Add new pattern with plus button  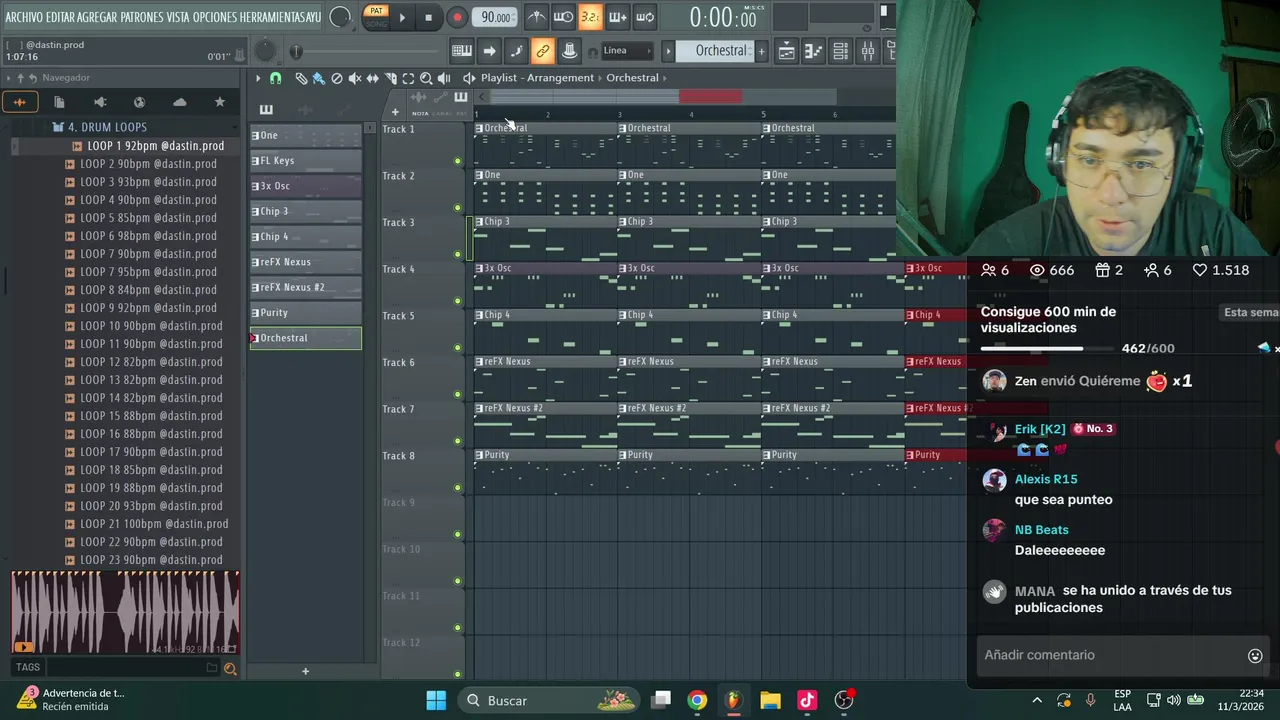pyautogui.click(x=761, y=51)
